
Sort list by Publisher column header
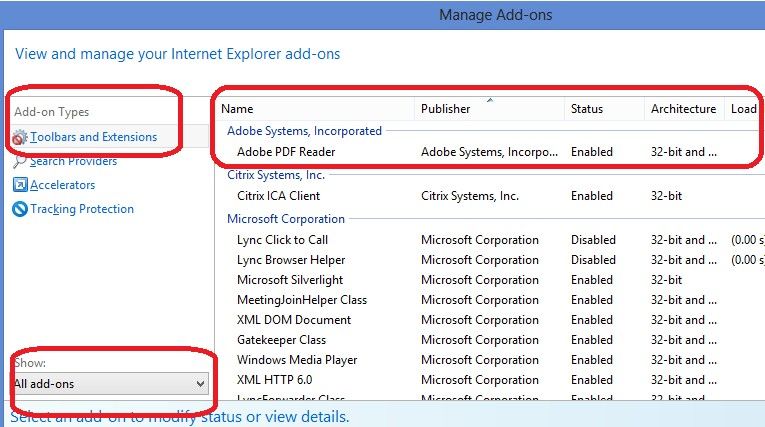pyautogui.click(x=445, y=109)
